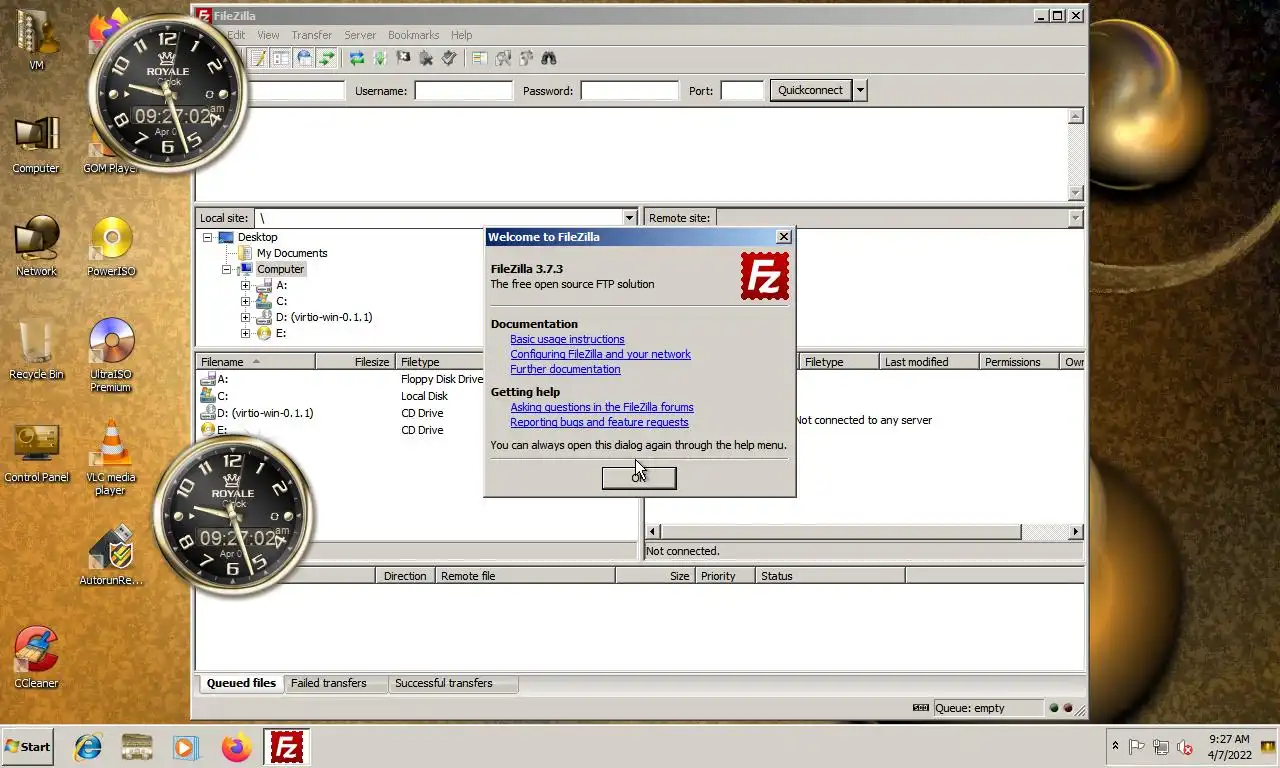Select the Control Panel desktop icon
This screenshot has height=768, width=1280.
pos(37,454)
